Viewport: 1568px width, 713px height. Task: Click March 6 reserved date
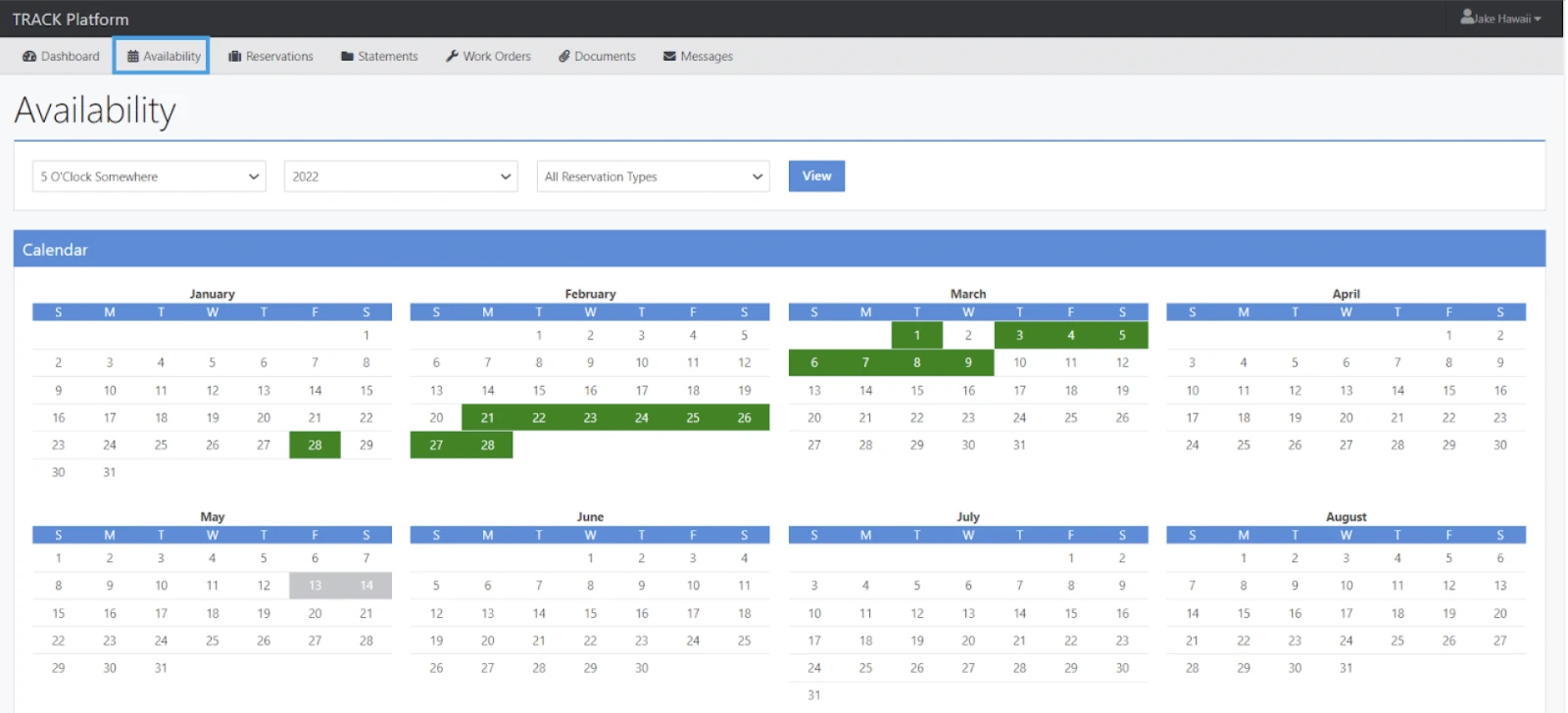pyautogui.click(x=813, y=363)
